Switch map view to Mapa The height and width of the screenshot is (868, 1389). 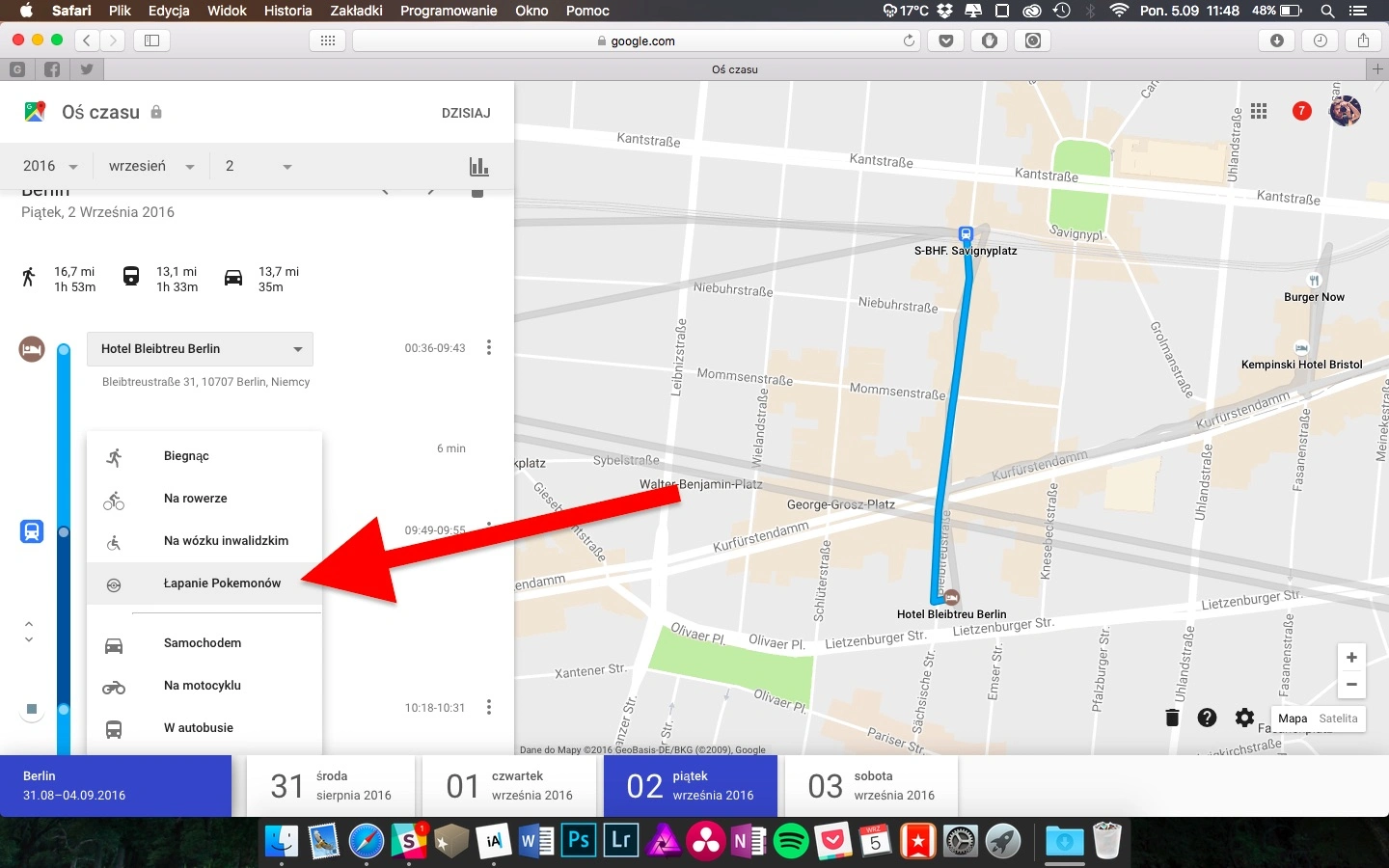1293,719
